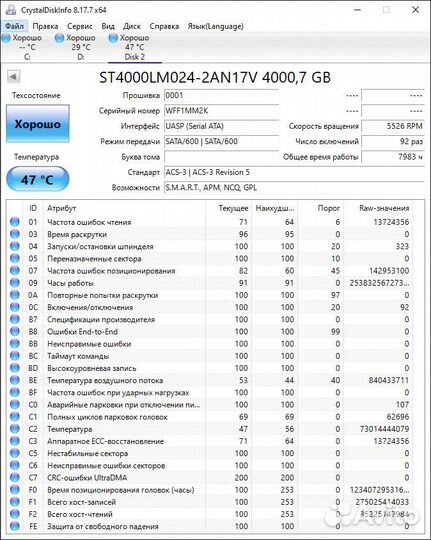
Task: Open the Правка menu
Action: click(45, 26)
